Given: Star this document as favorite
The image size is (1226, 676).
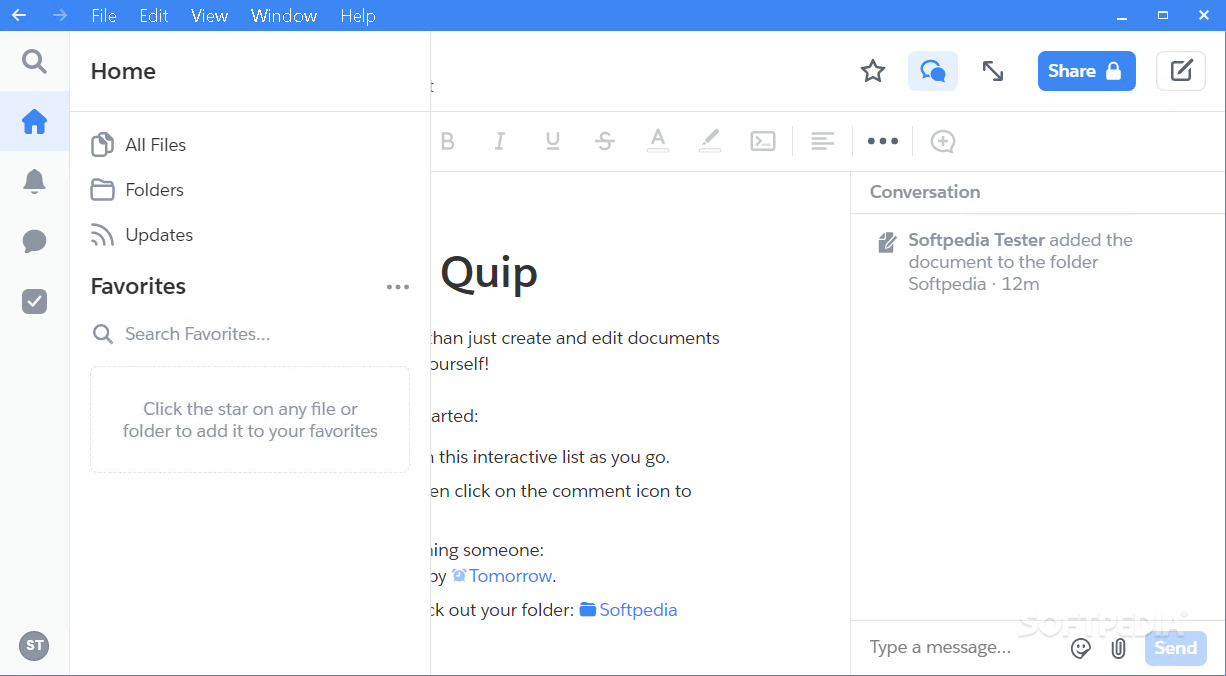Looking at the screenshot, I should click(873, 71).
